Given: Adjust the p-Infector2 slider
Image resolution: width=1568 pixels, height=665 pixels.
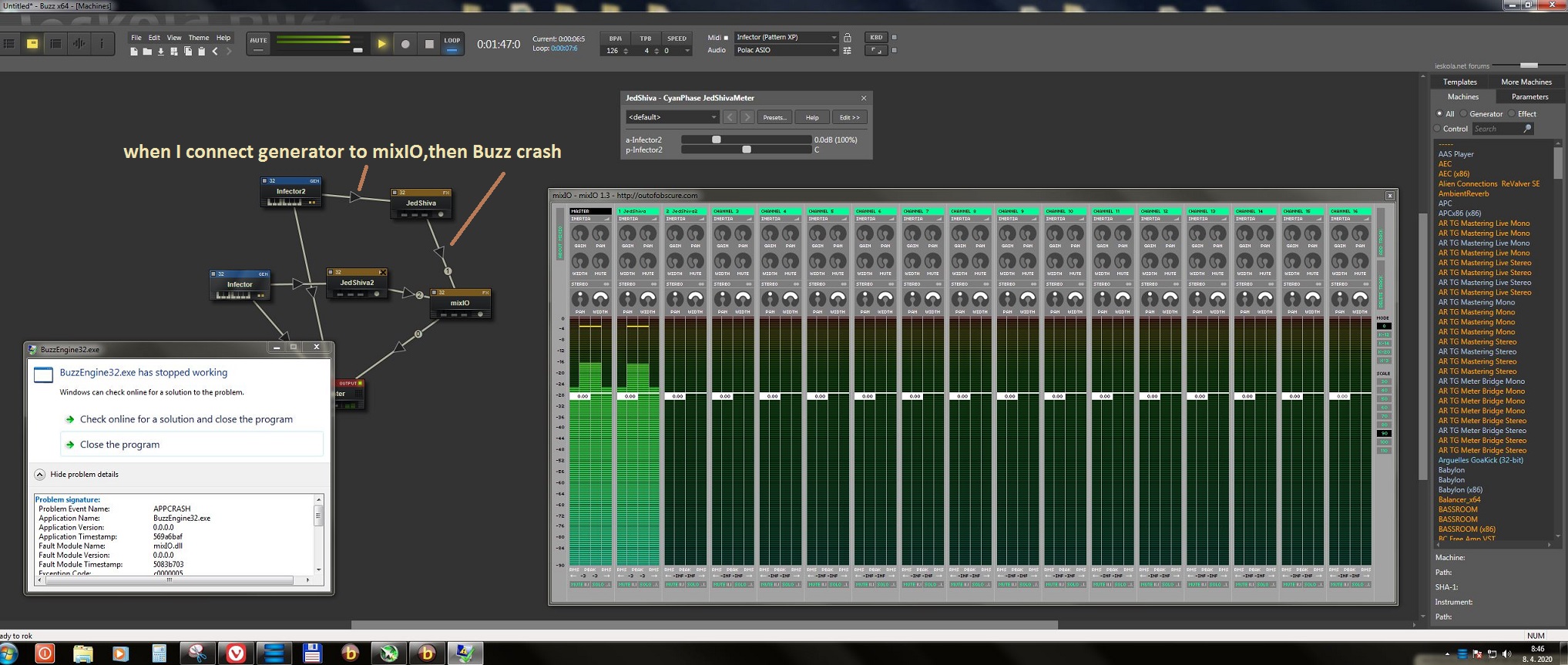Looking at the screenshot, I should coord(746,149).
